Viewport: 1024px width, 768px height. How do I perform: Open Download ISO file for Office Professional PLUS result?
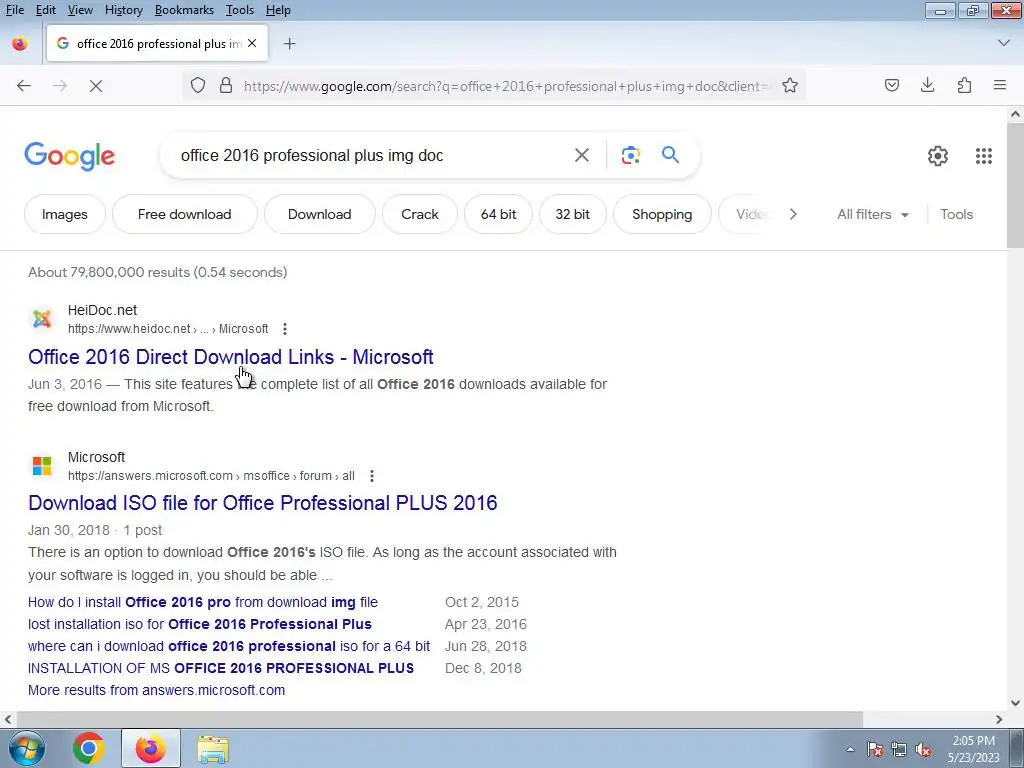pyautogui.click(x=263, y=503)
